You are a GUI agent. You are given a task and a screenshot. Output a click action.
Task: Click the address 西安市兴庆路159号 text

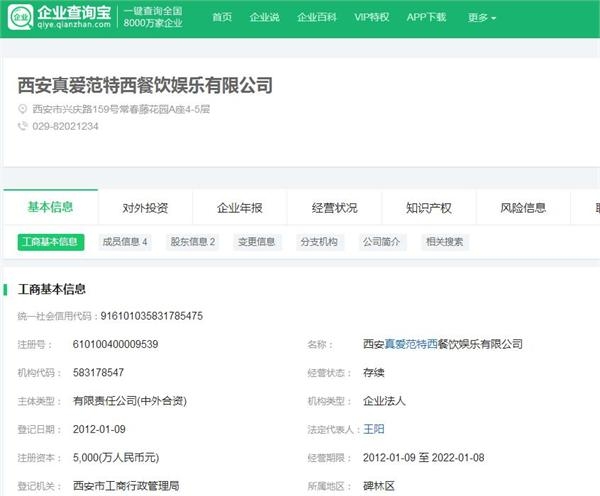pyautogui.click(x=121, y=109)
